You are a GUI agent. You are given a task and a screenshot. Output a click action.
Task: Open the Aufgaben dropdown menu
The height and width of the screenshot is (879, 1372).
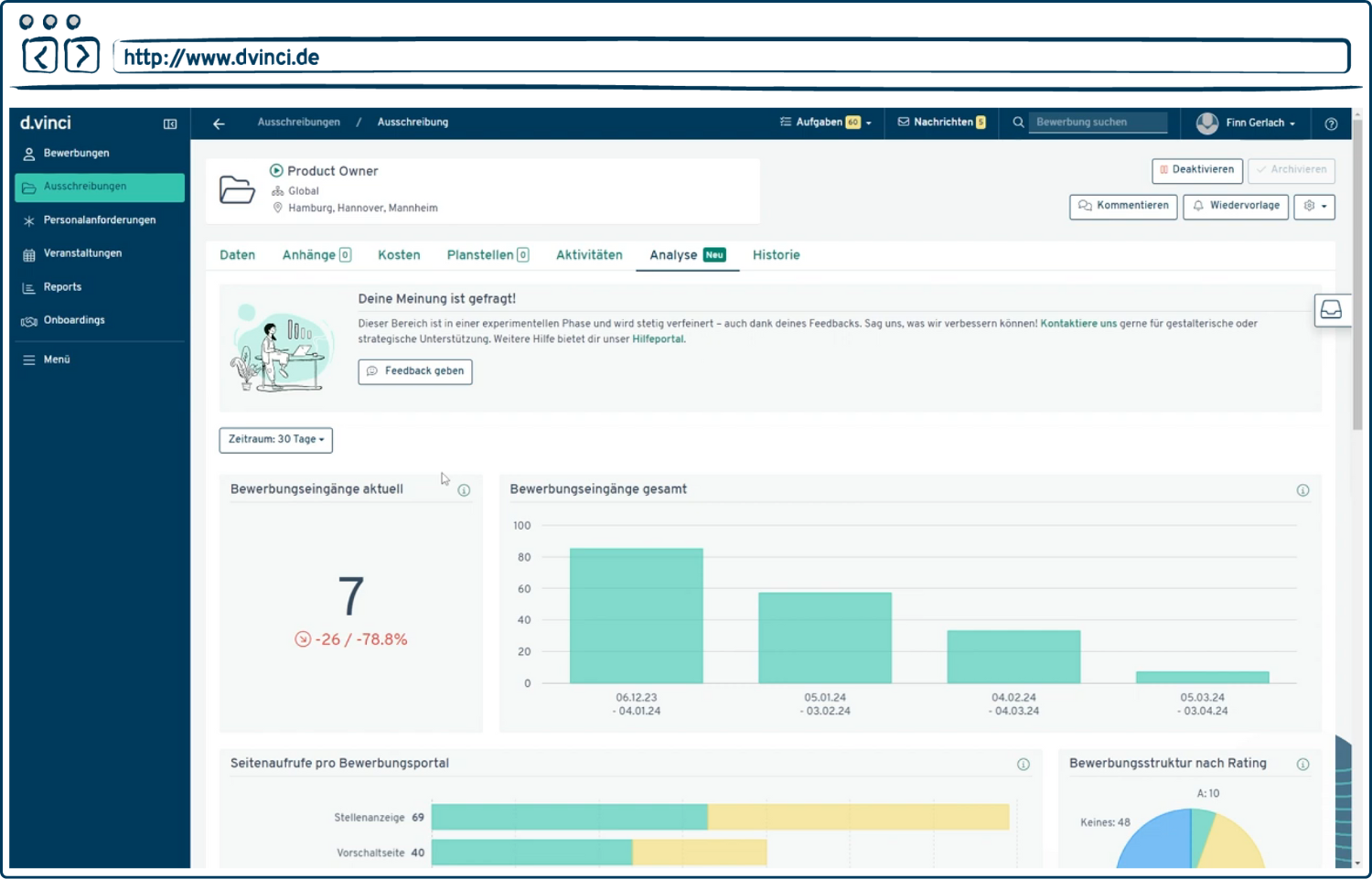(826, 123)
